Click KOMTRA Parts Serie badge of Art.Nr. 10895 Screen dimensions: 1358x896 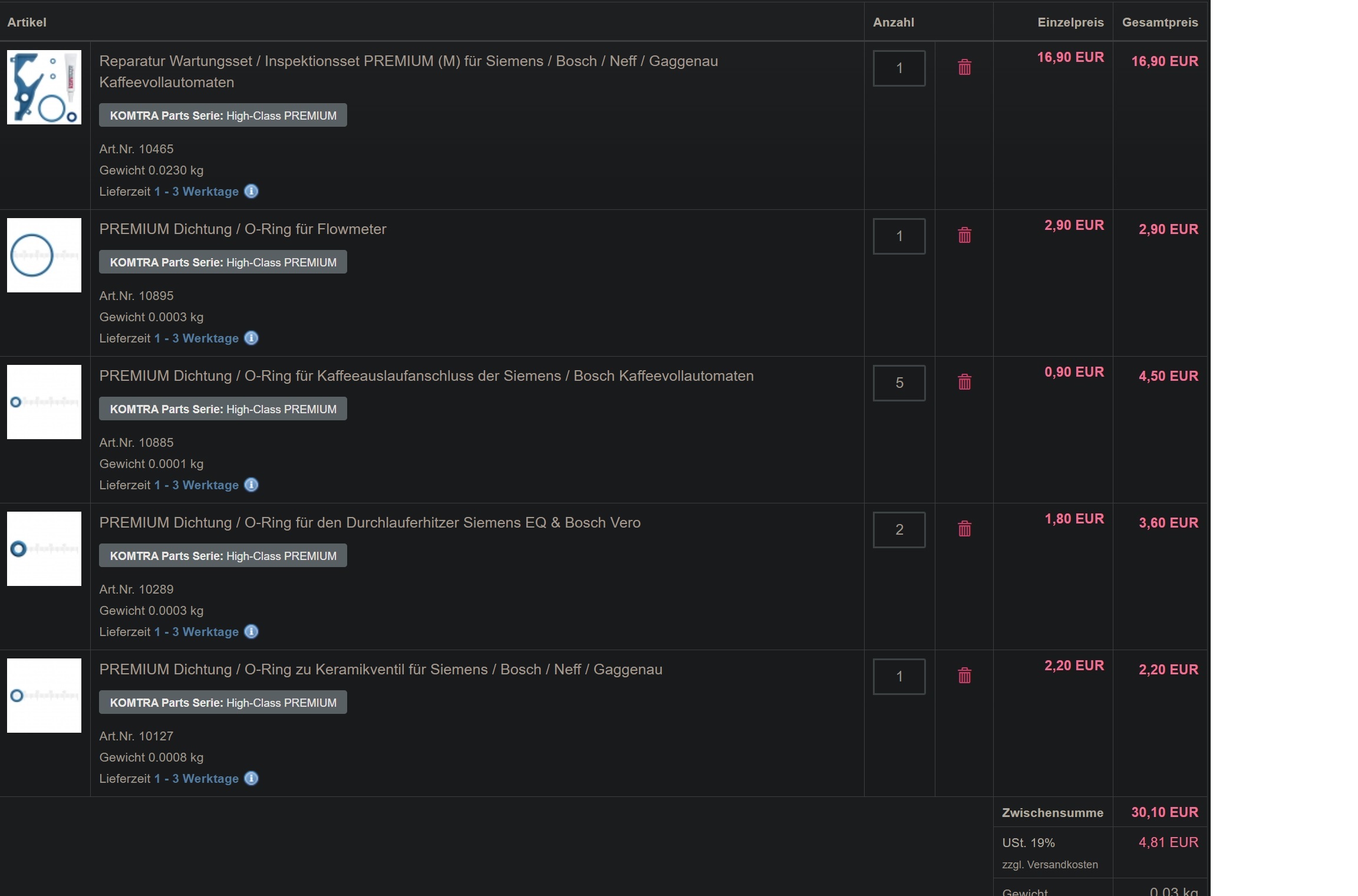click(223, 262)
